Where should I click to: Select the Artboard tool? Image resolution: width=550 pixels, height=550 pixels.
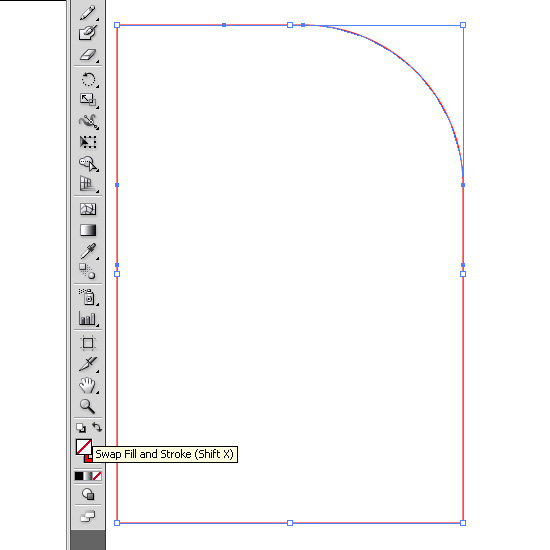[88, 343]
